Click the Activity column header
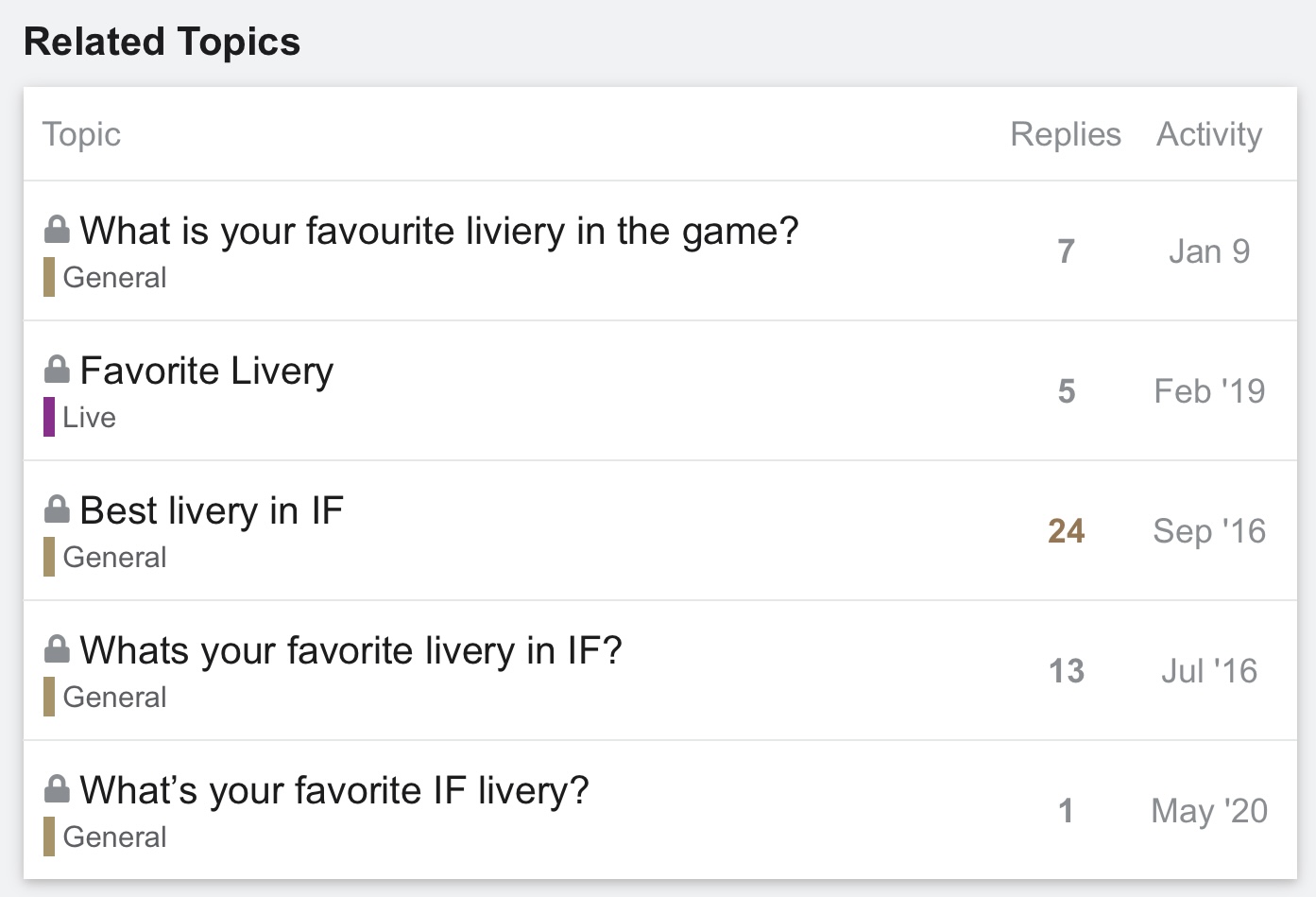 [x=1209, y=134]
